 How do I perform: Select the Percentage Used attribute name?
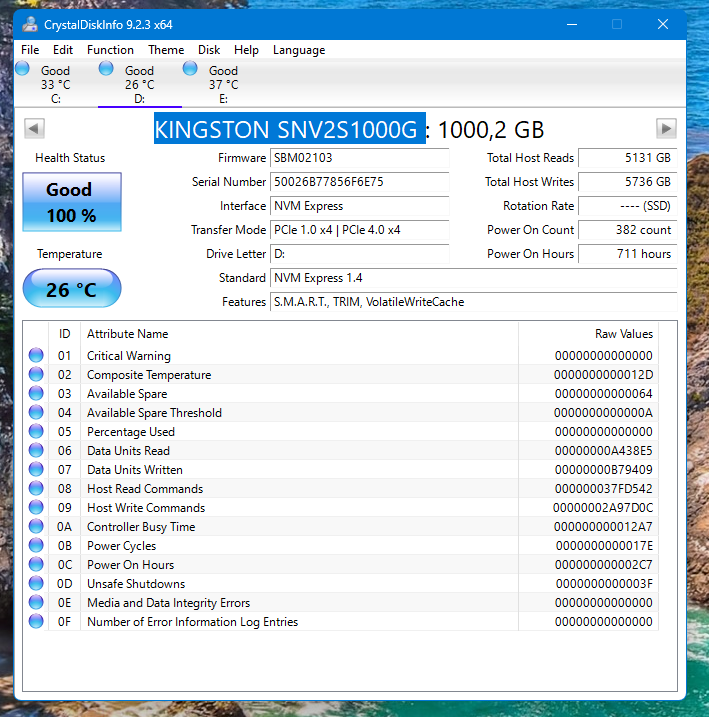131,432
